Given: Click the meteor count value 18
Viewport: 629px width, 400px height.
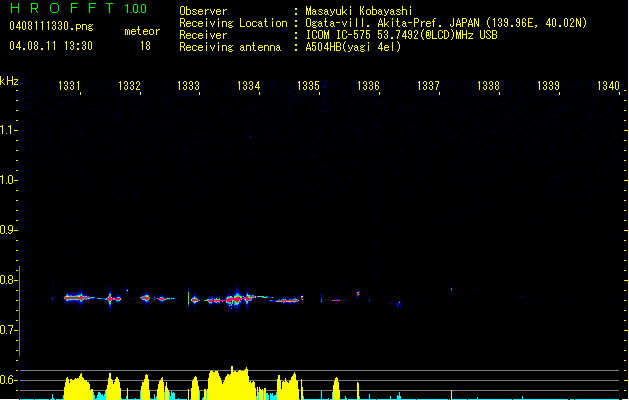Looking at the screenshot, I should click(x=145, y=46).
